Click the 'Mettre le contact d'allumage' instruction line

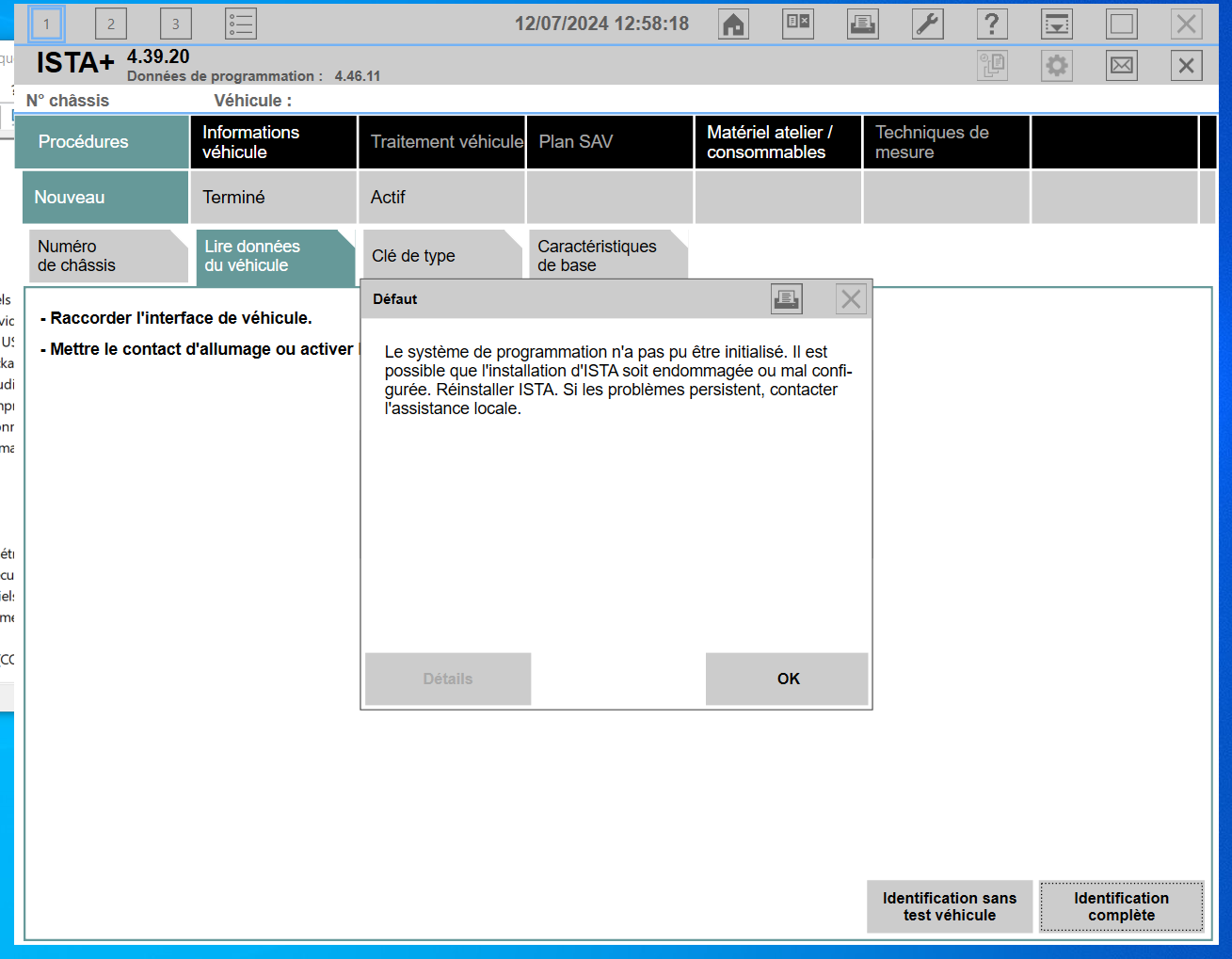pos(200,349)
